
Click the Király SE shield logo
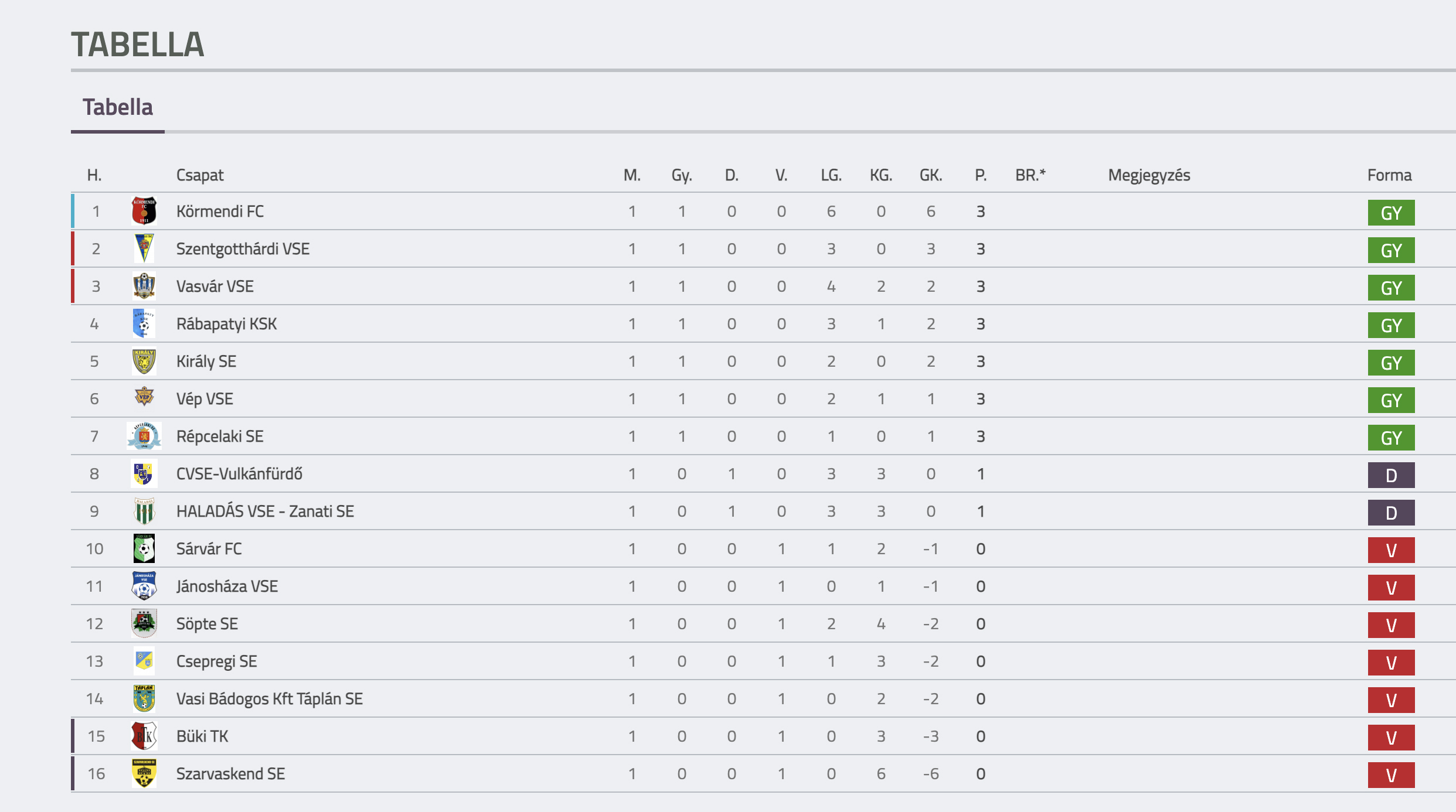coord(144,361)
